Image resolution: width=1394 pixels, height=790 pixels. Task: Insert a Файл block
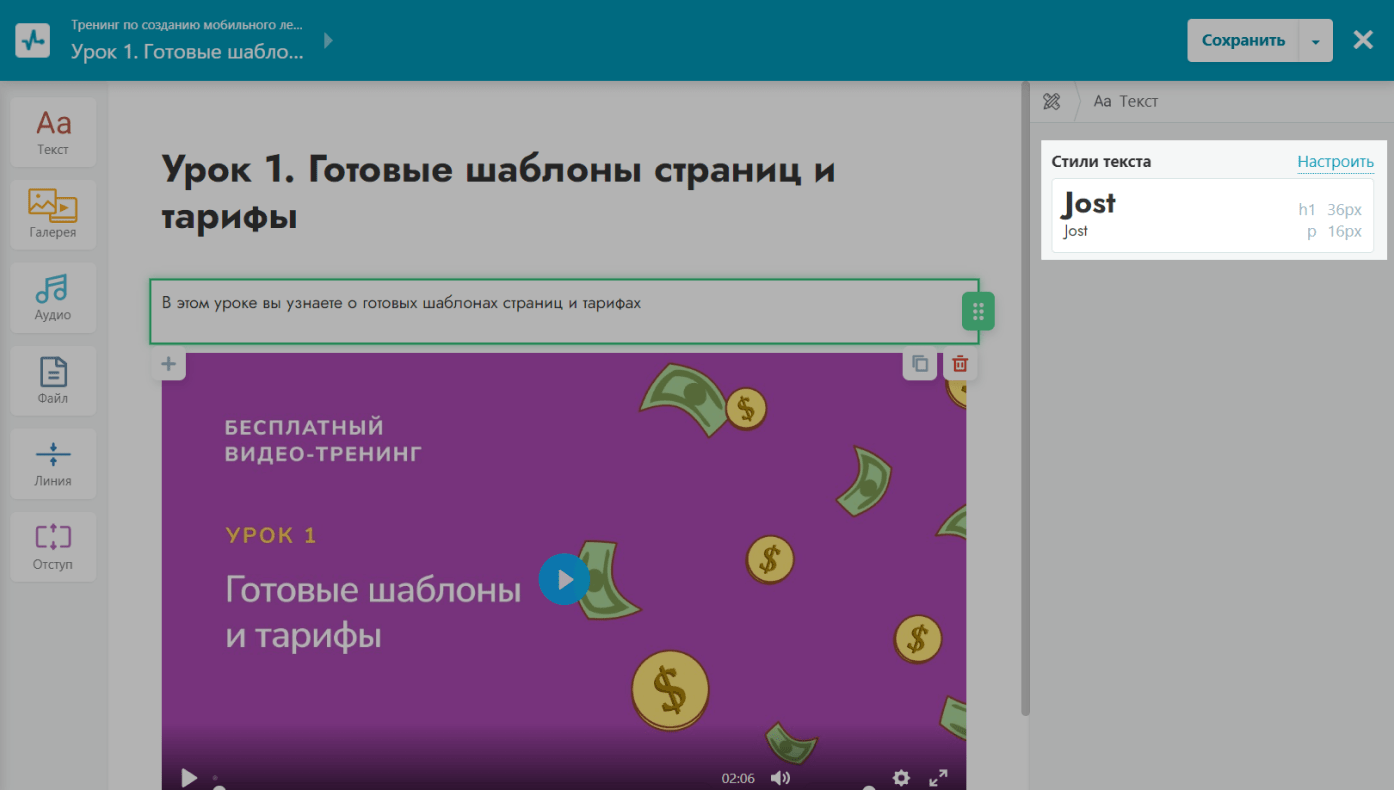[x=53, y=380]
